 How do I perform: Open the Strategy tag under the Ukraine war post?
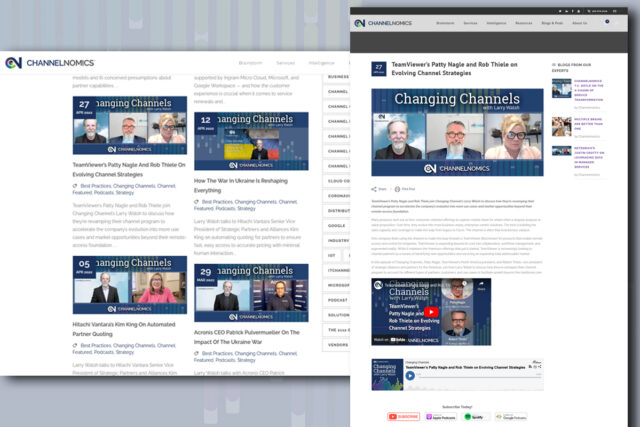[x=246, y=209]
